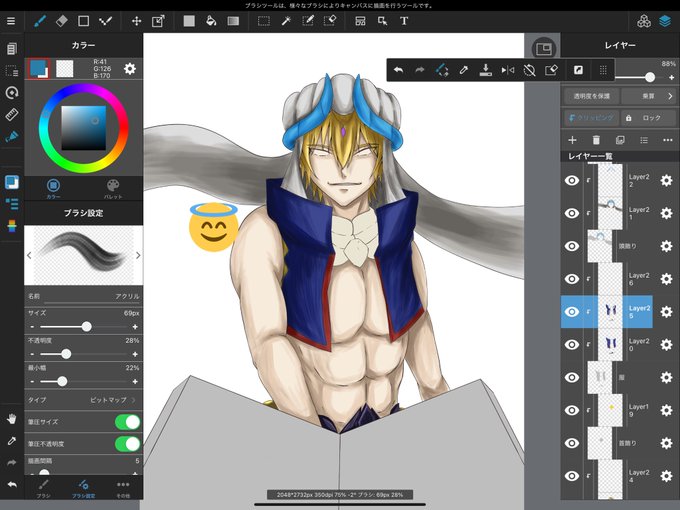Screen dimensions: 680x510
Task: Increase 最小幅 with plus button
Action: 135,381
